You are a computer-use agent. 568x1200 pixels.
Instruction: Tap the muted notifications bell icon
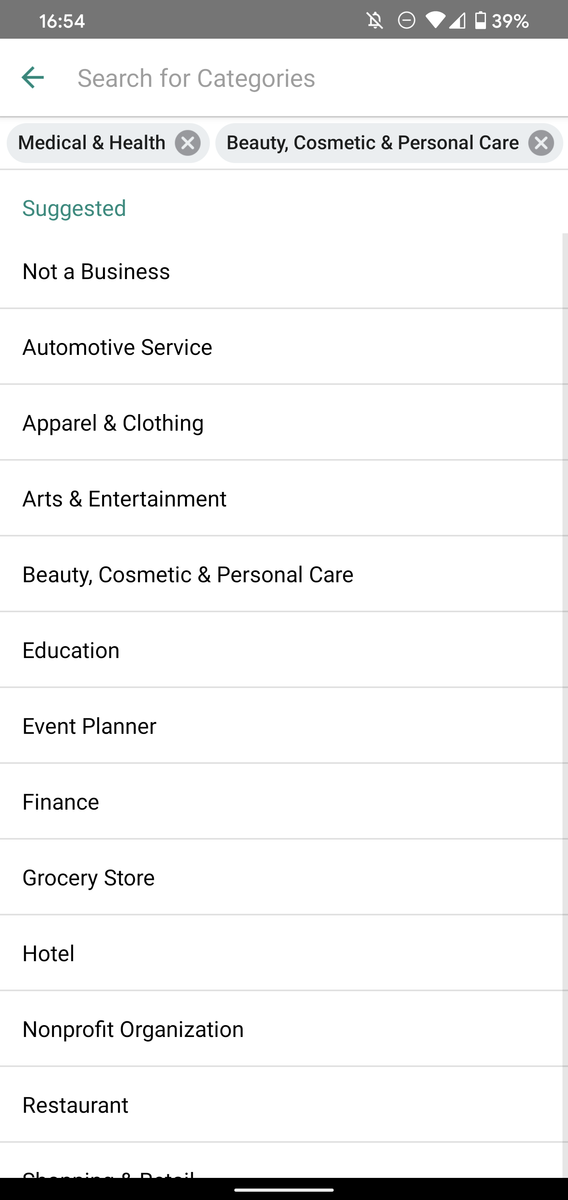point(375,20)
